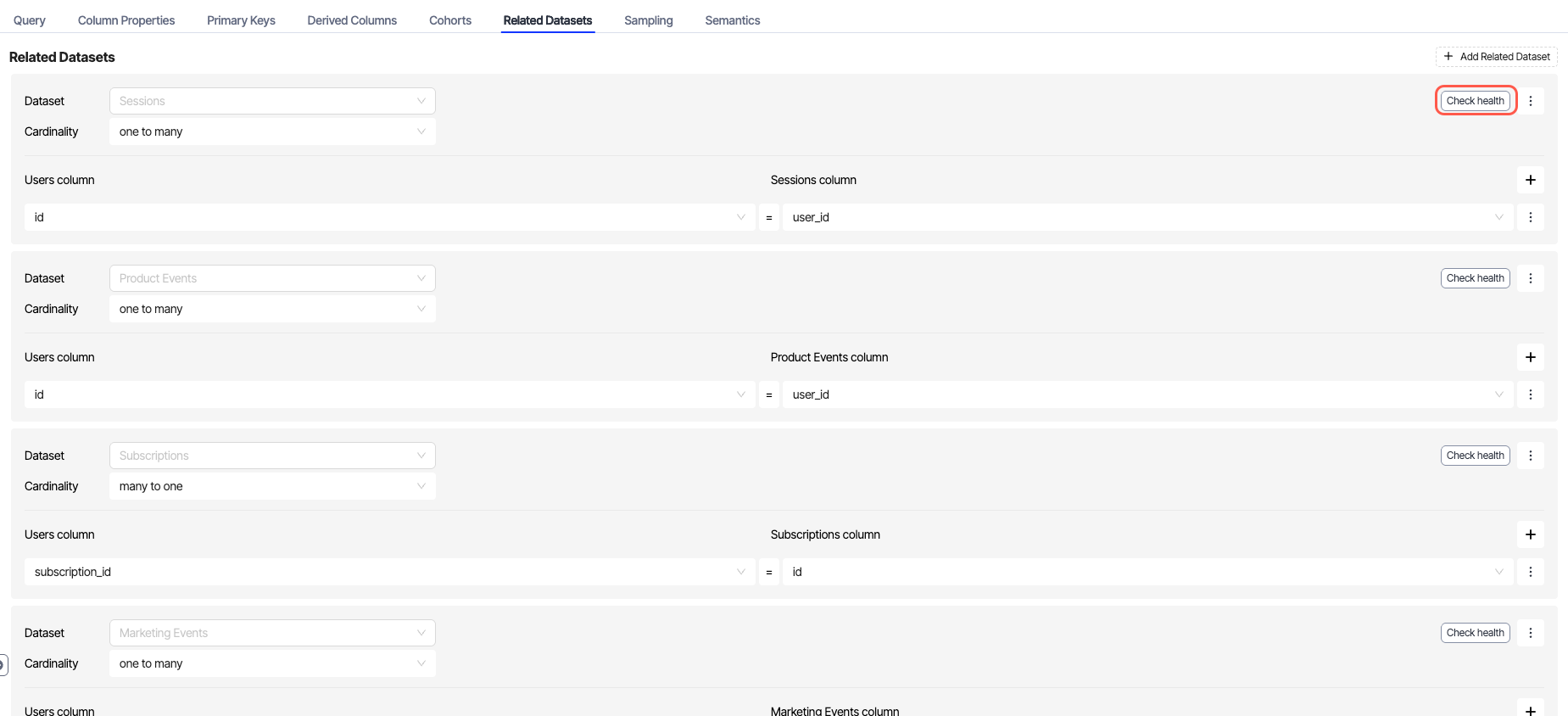Open the subscription_id Users column dropdown
The width and height of the screenshot is (1568, 716).
[389, 572]
